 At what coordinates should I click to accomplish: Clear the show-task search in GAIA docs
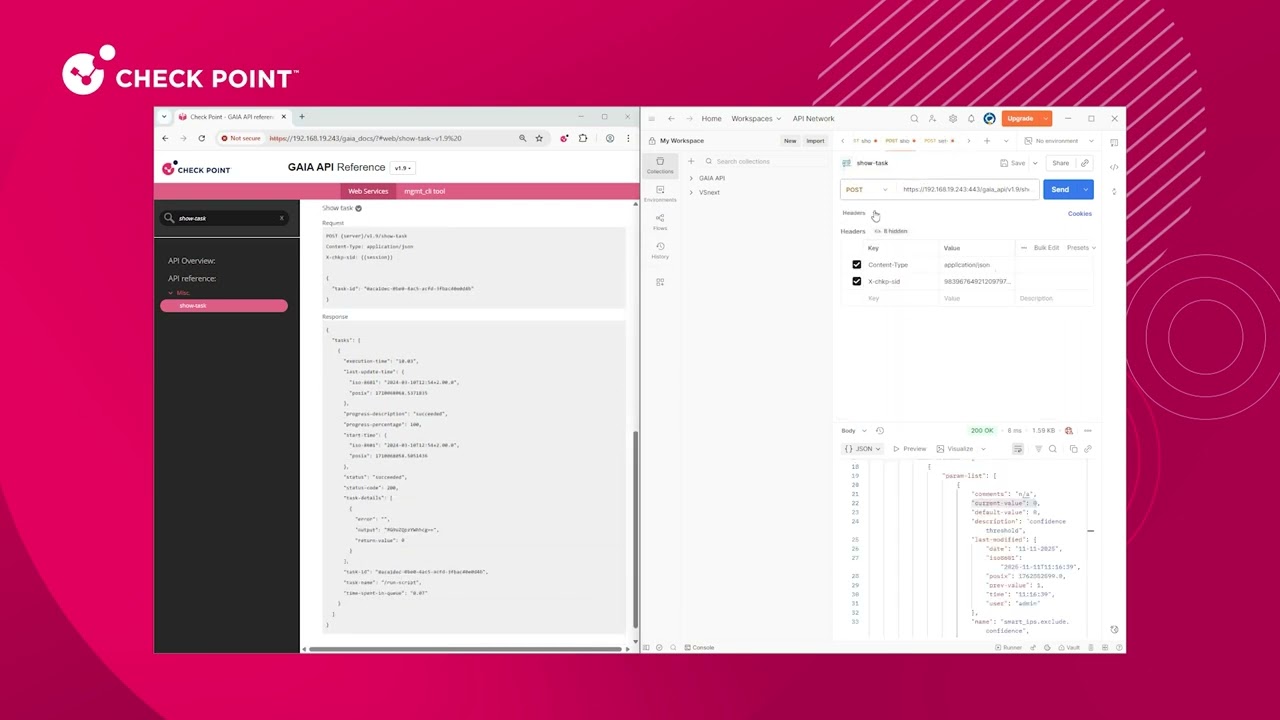pyautogui.click(x=281, y=218)
